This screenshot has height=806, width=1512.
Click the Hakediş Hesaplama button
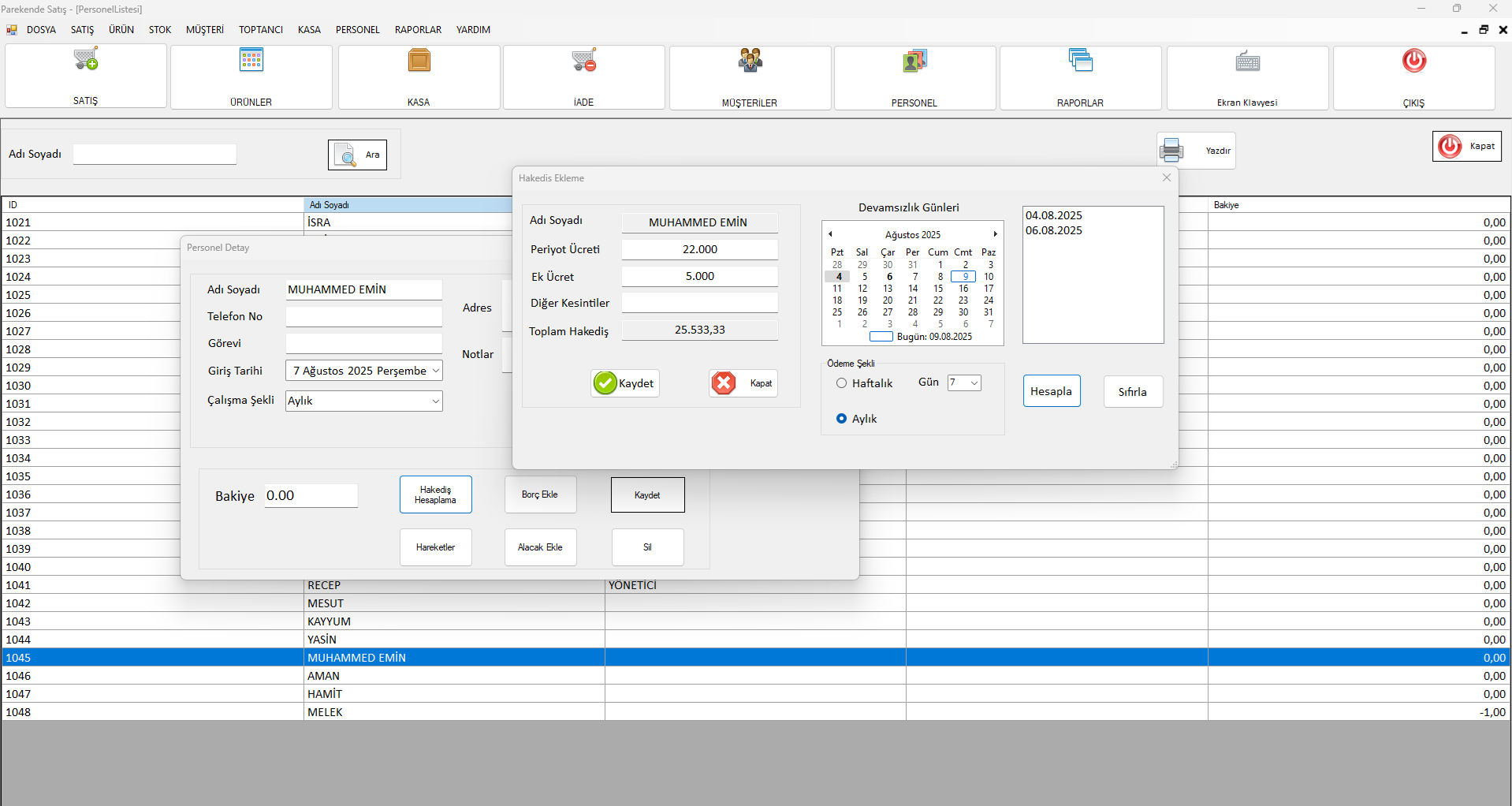coord(435,494)
